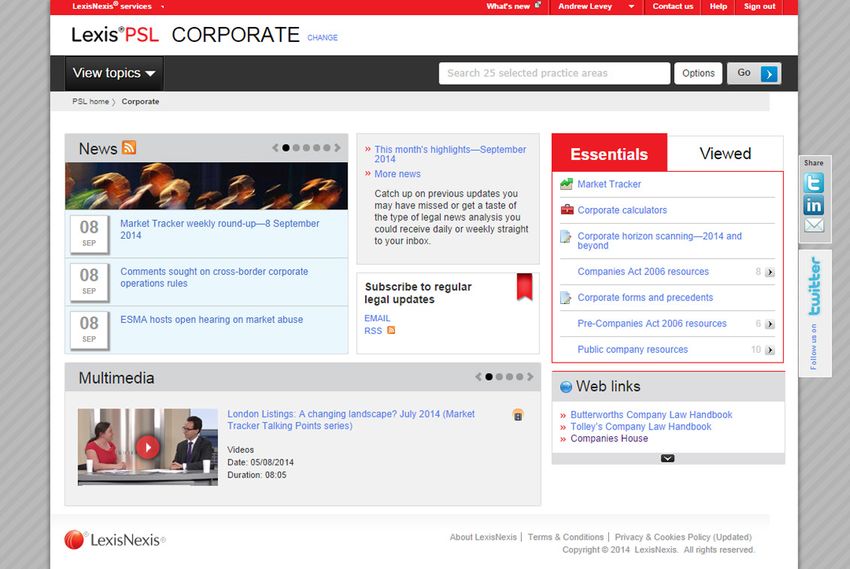Click the Web links globe icon

[x=566, y=386]
